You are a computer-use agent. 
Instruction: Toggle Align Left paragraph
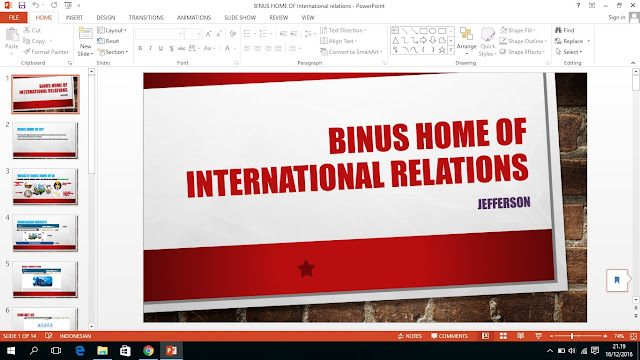coord(247,48)
